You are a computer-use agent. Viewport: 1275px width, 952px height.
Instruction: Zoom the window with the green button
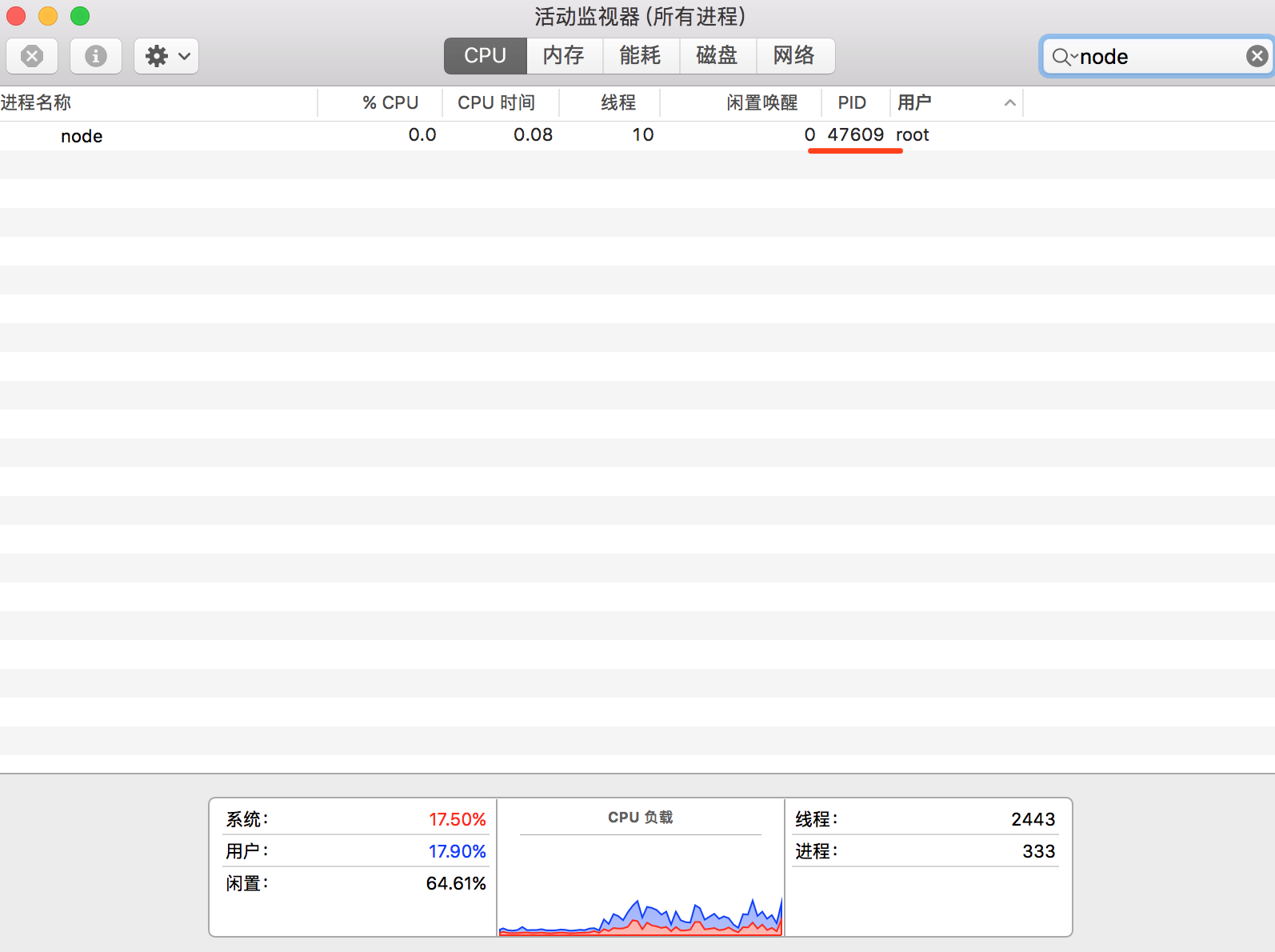tap(80, 16)
